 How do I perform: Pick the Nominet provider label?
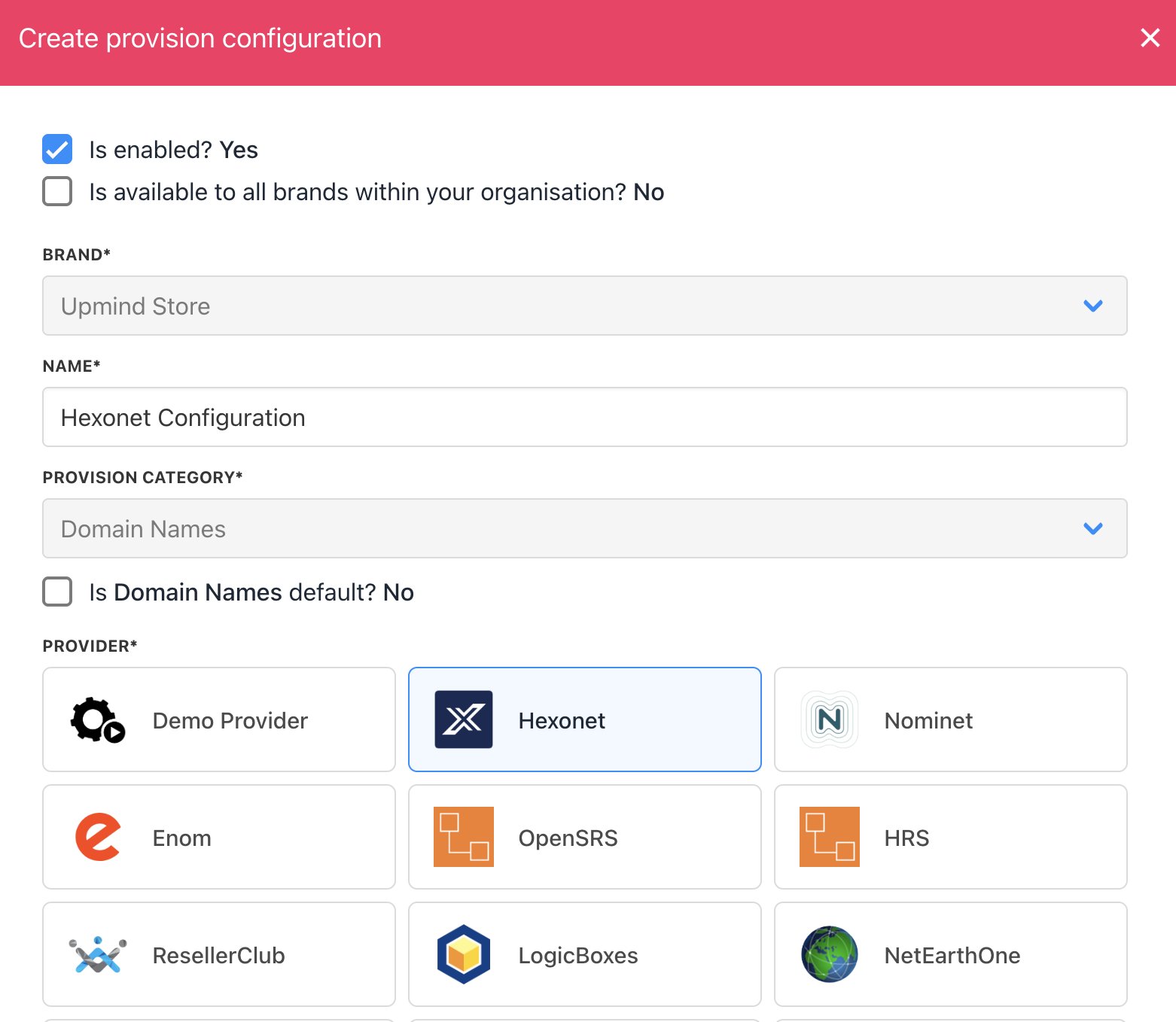[x=928, y=721]
